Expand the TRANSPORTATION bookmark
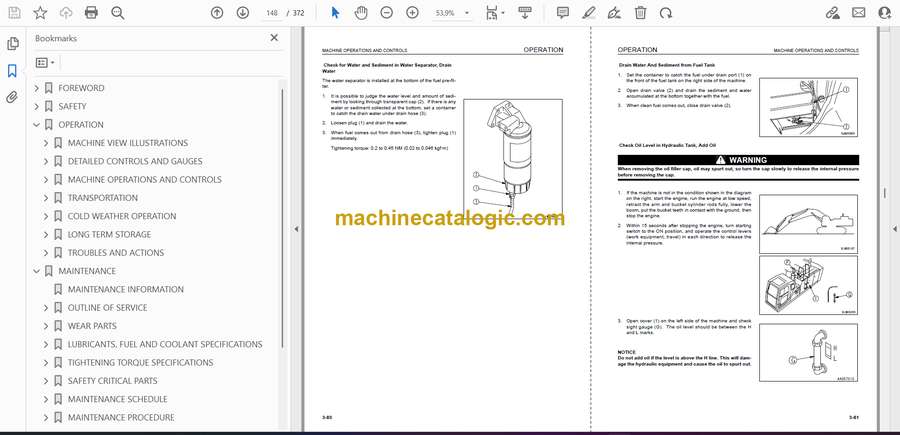The image size is (900, 435). (x=46, y=198)
